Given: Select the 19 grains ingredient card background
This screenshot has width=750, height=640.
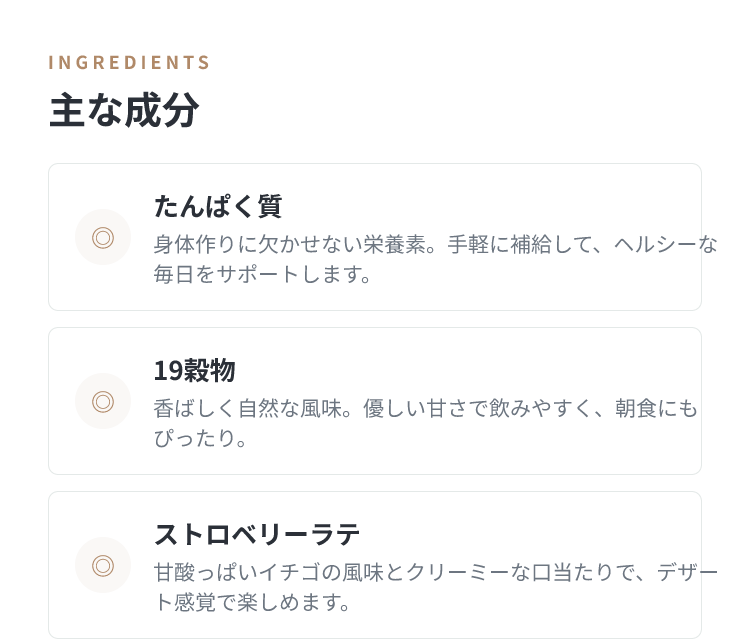Looking at the screenshot, I should (375, 401).
